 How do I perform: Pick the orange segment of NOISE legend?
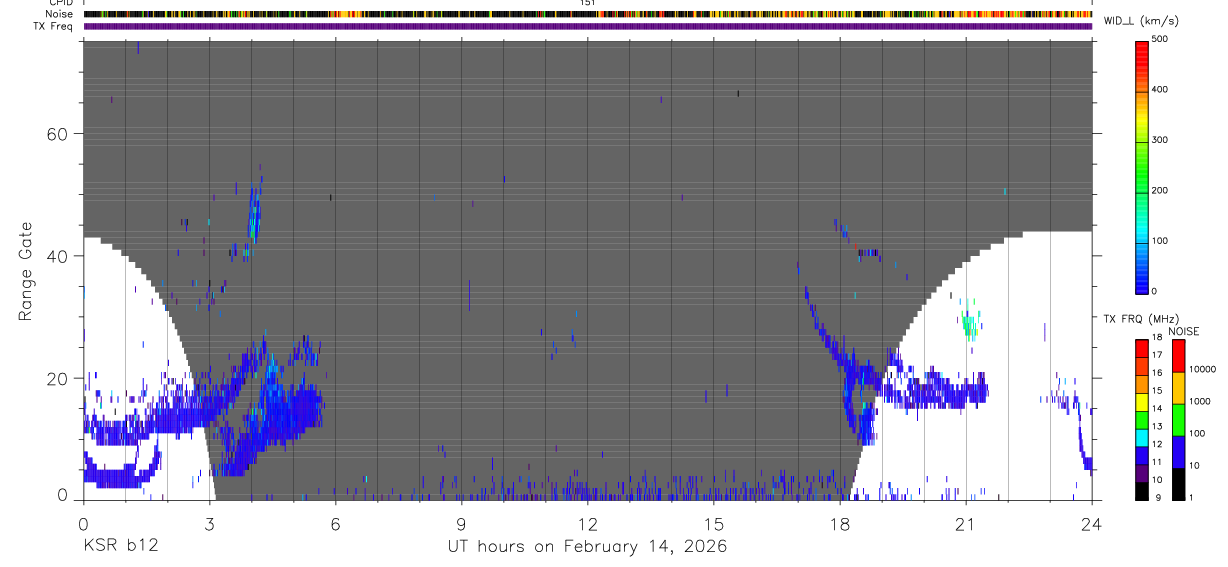point(1177,387)
